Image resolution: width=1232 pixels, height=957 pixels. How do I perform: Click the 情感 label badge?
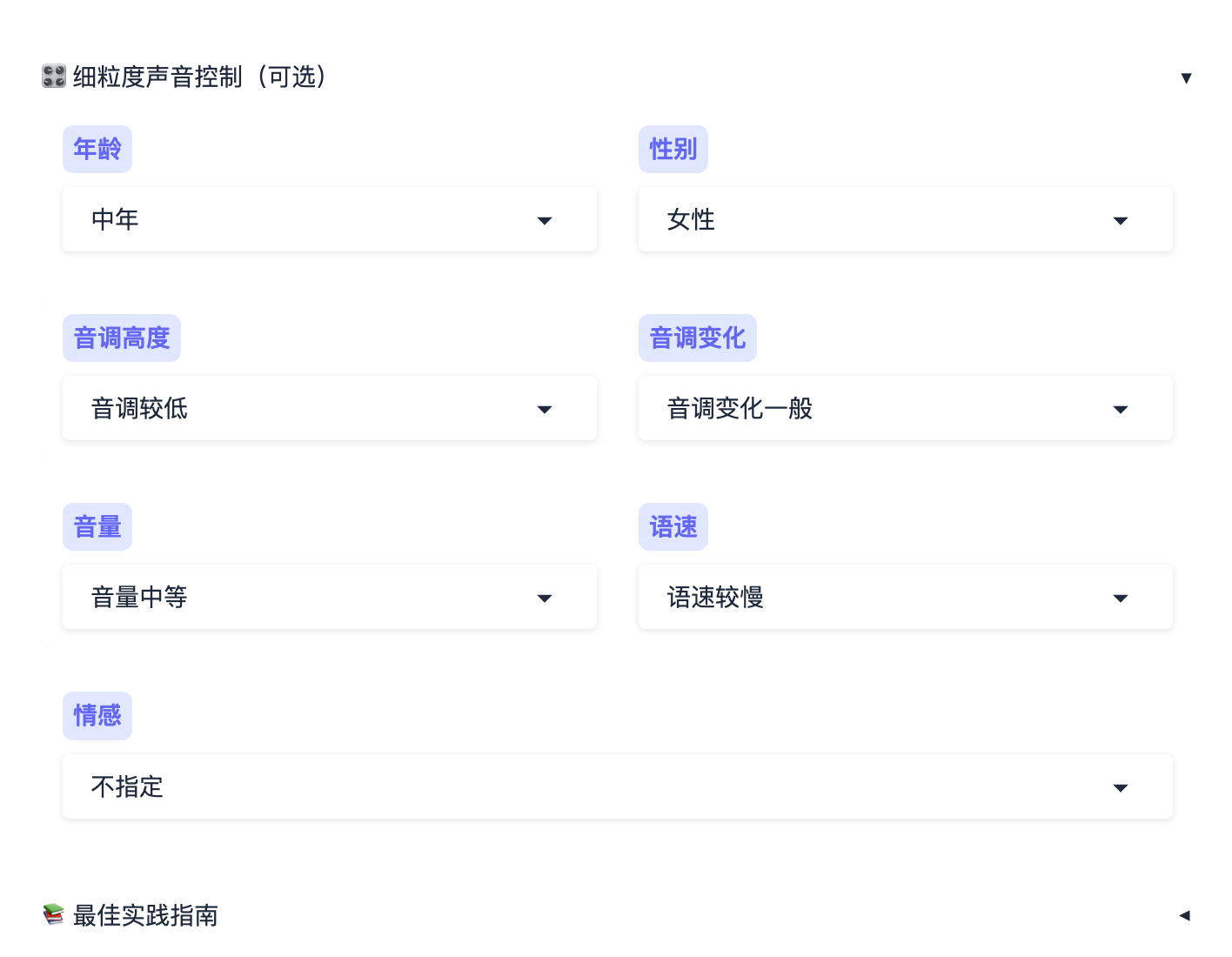(97, 715)
